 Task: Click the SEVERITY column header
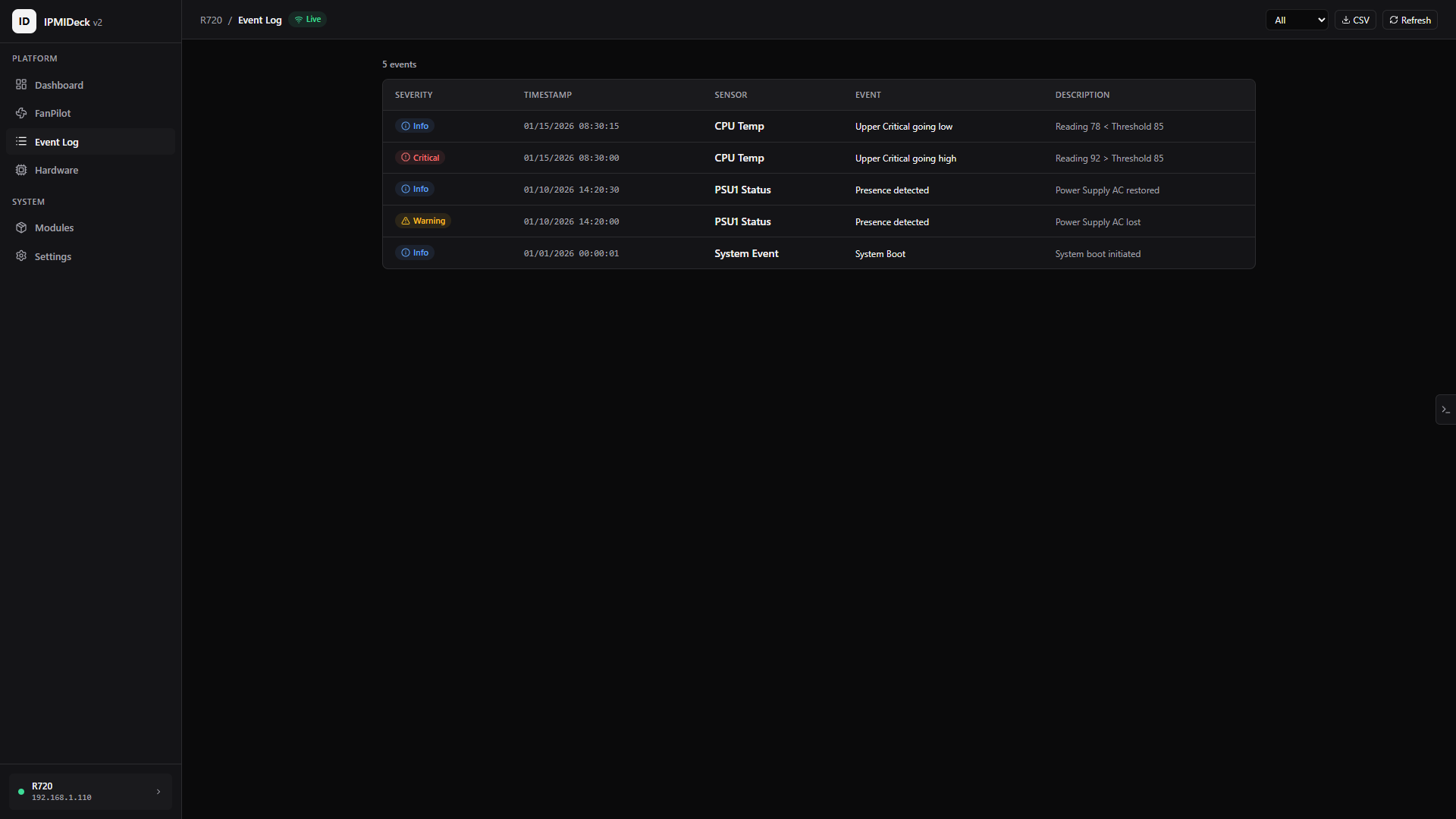click(413, 95)
